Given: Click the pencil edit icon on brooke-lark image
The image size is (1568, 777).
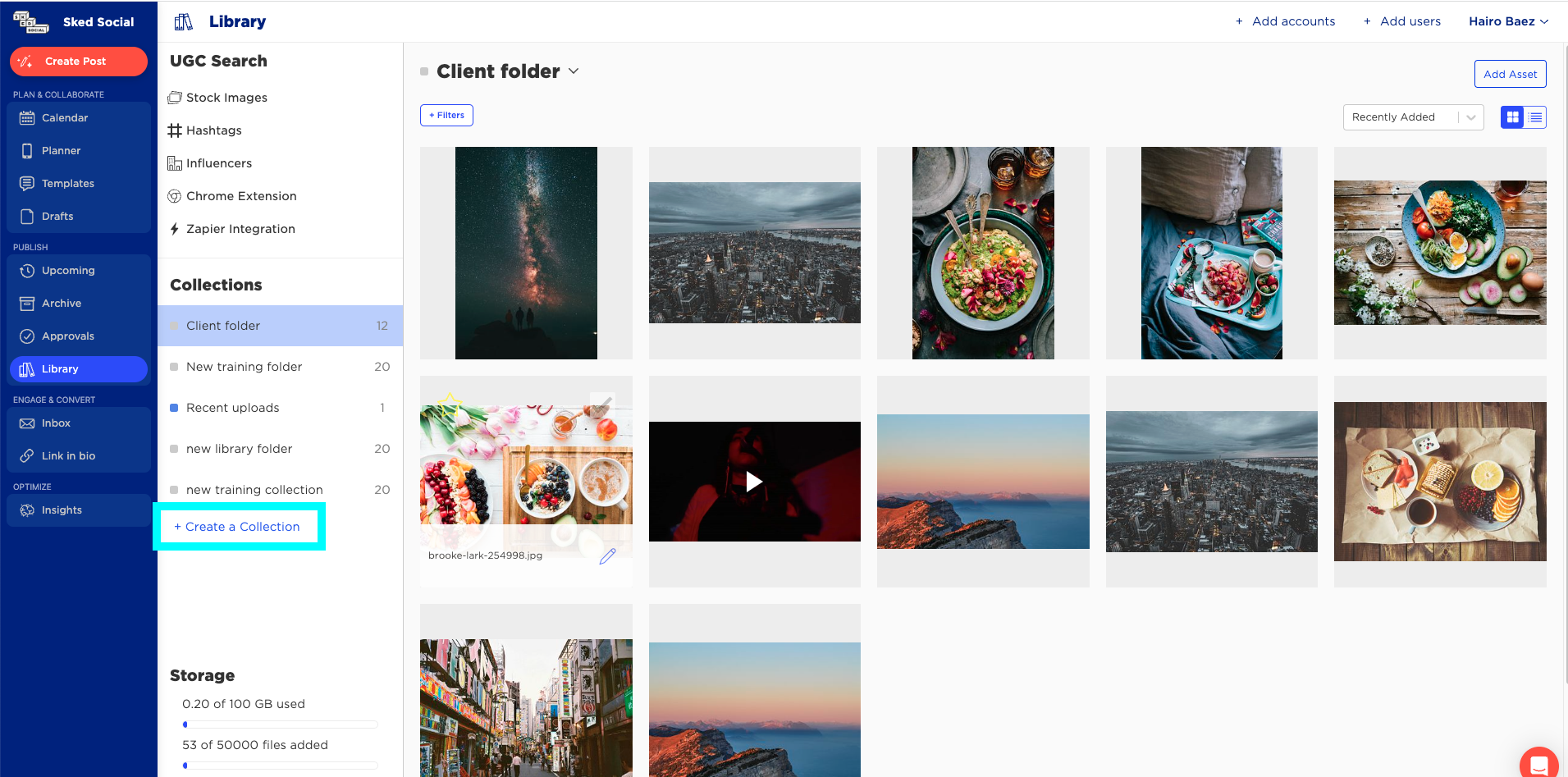Looking at the screenshot, I should pyautogui.click(x=607, y=556).
